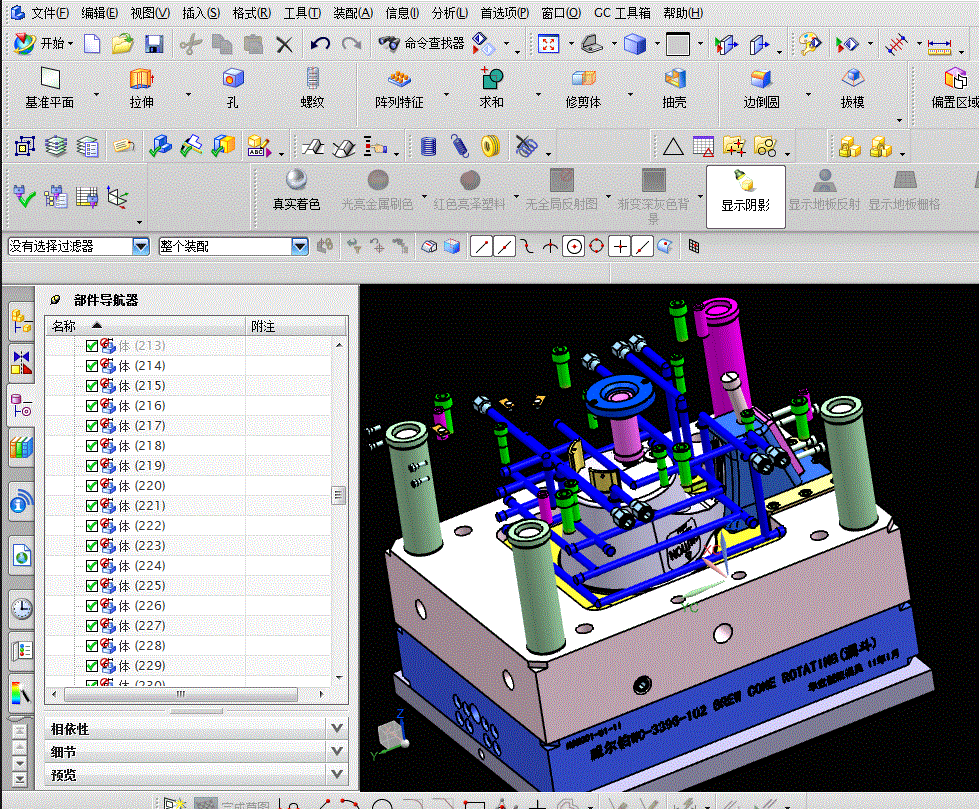979x809 pixels.
Task: Click the 边倒圆 edge blend tool
Action: click(761, 88)
